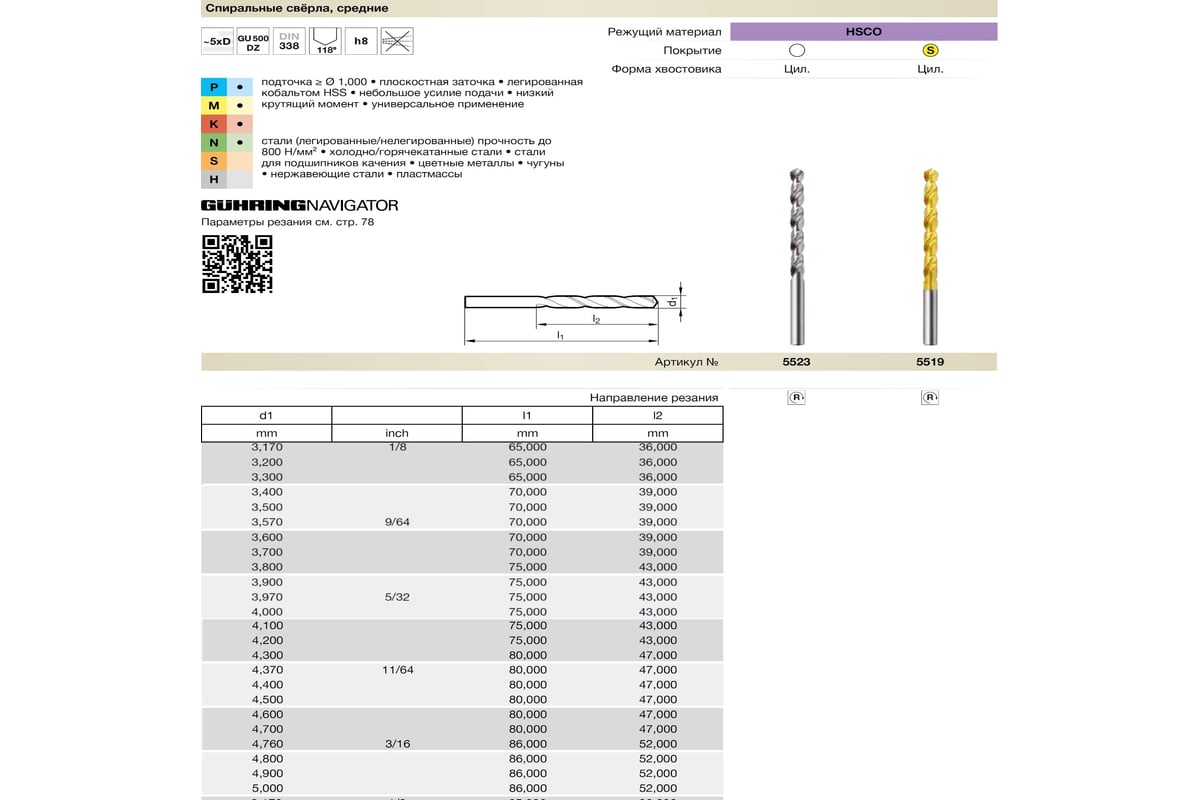Click the R cutting direction icon under 5523
Screen dimensions: 1200x800
pos(796,398)
